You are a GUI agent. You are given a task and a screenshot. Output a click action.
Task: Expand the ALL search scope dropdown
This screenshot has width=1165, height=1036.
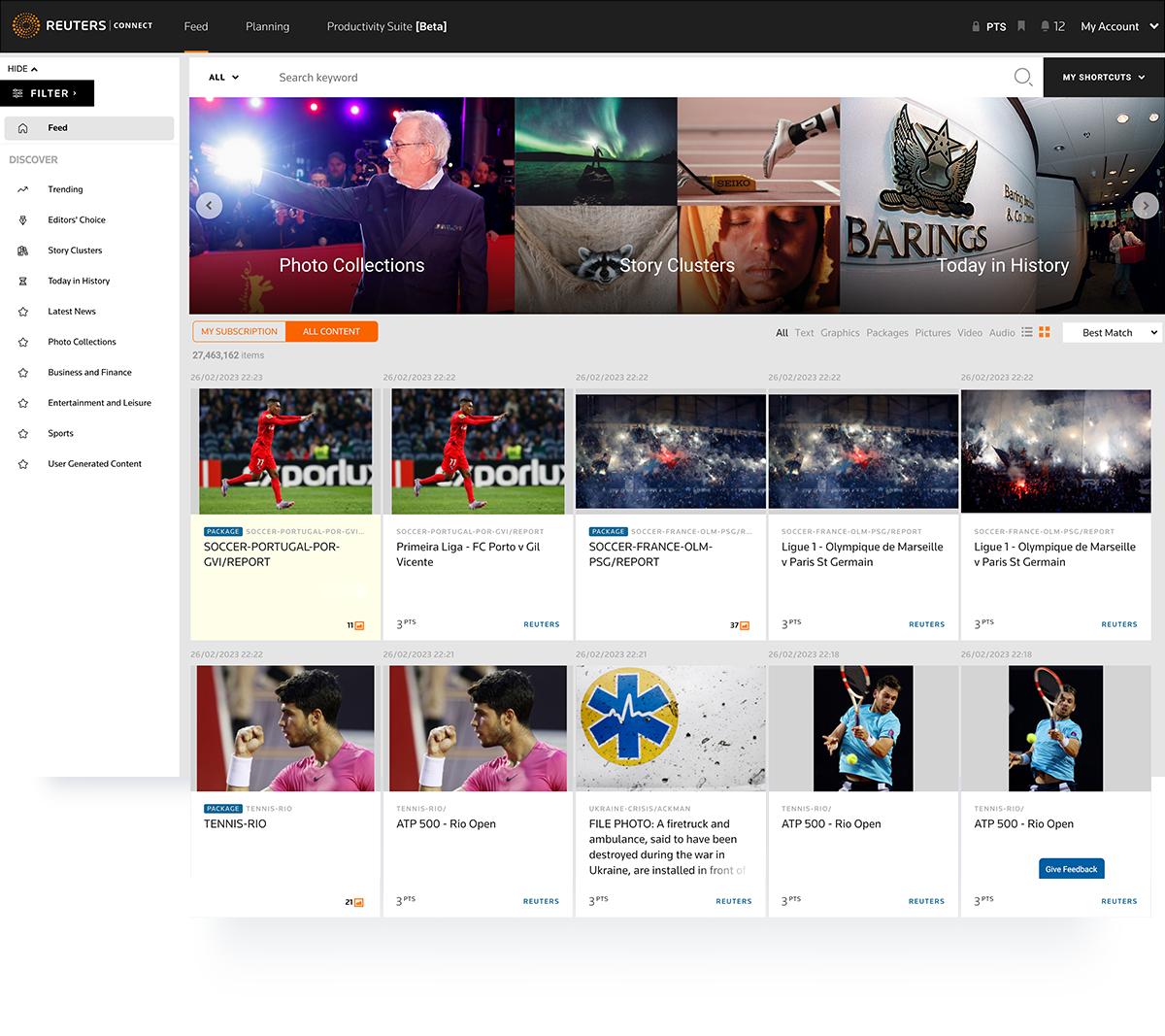pyautogui.click(x=222, y=77)
